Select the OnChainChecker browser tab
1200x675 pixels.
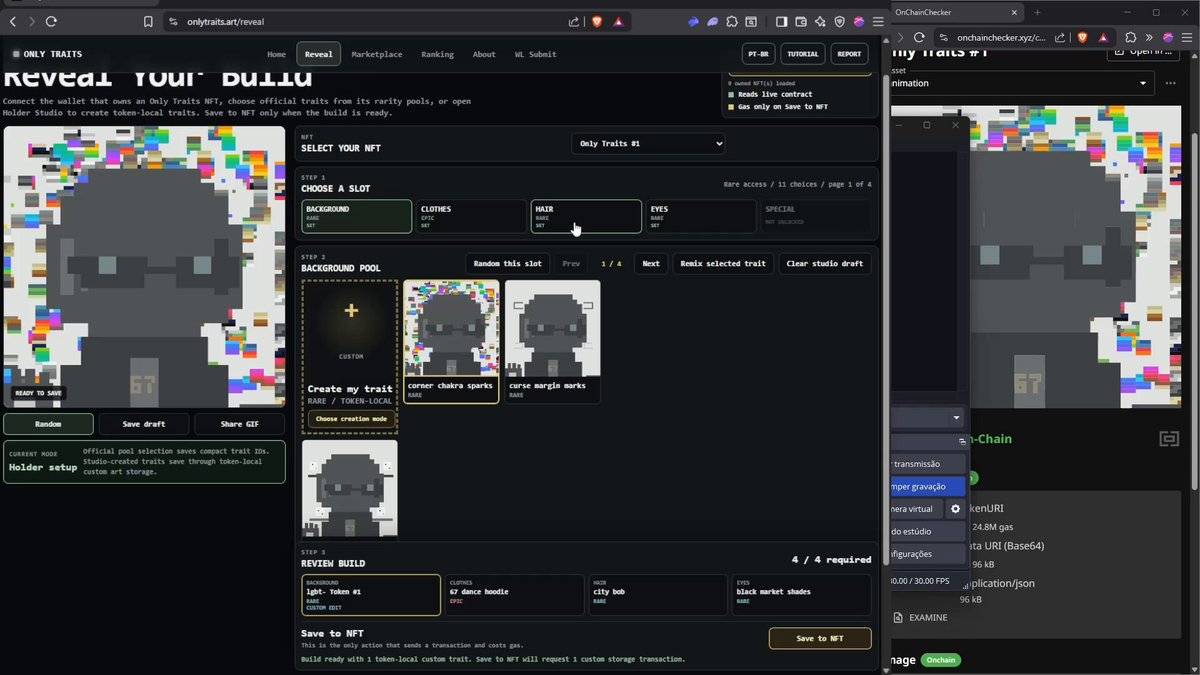[955, 12]
